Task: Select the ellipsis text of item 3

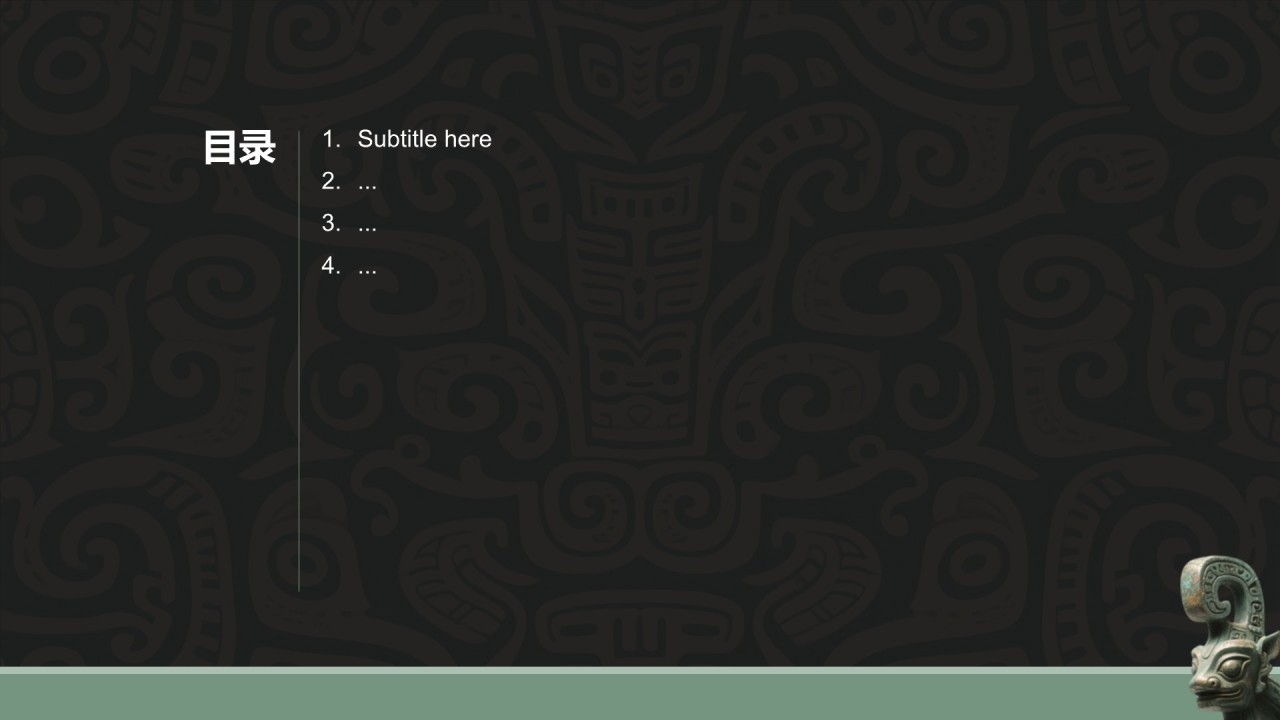Action: point(367,228)
